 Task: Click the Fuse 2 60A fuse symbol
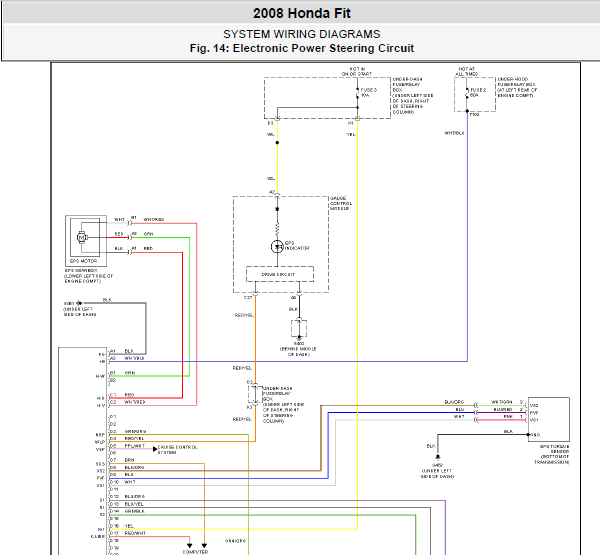pyautogui.click(x=467, y=92)
